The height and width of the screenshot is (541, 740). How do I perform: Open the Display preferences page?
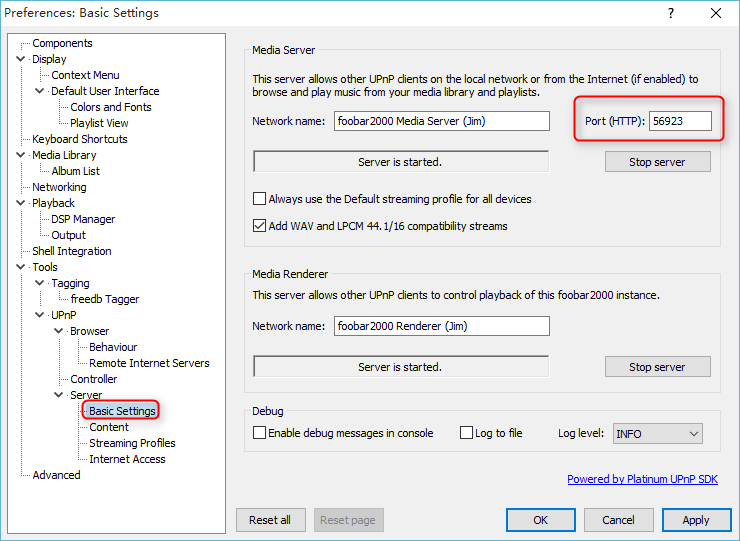tap(49, 59)
